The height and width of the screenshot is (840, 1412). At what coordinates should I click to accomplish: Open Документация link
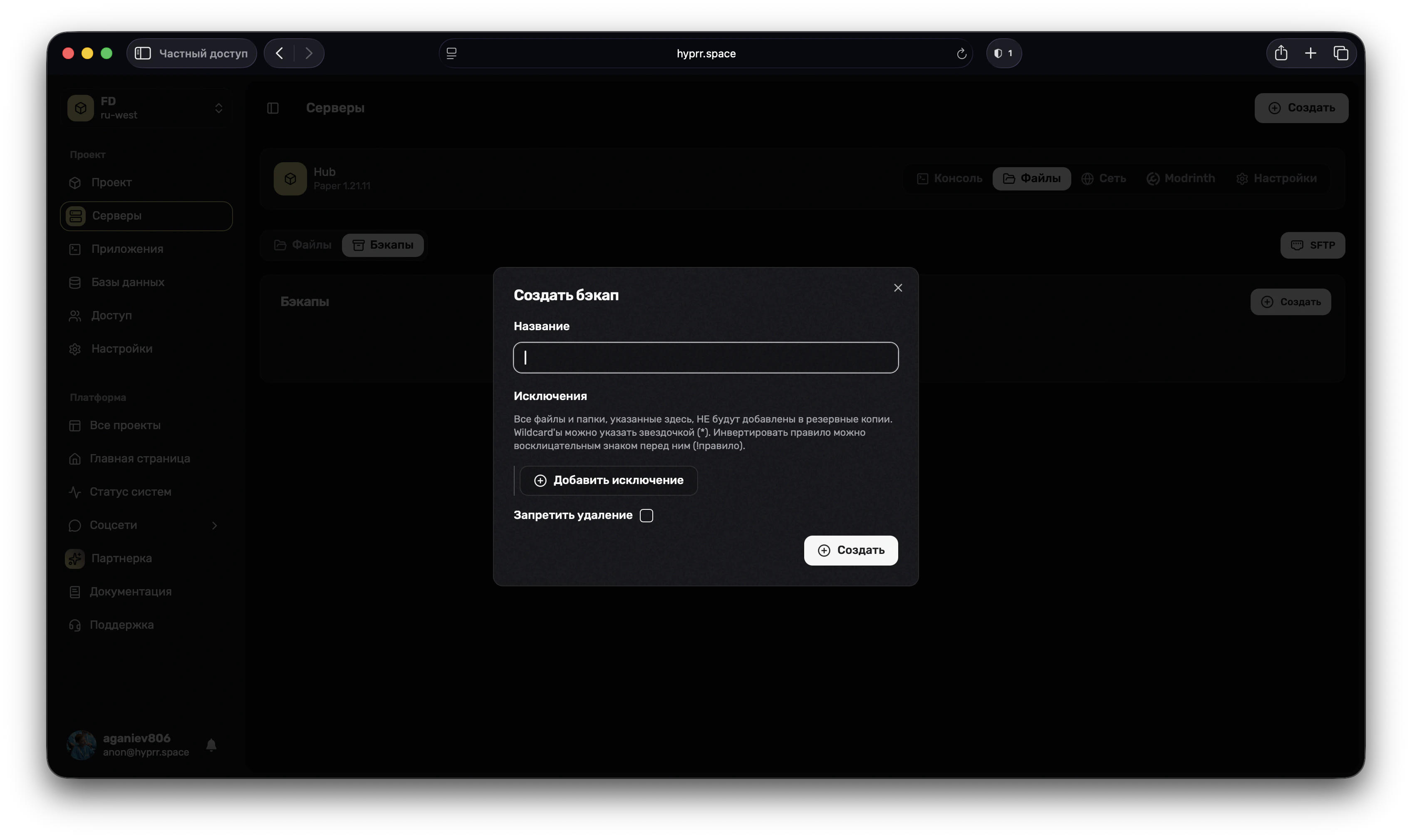coord(146,591)
